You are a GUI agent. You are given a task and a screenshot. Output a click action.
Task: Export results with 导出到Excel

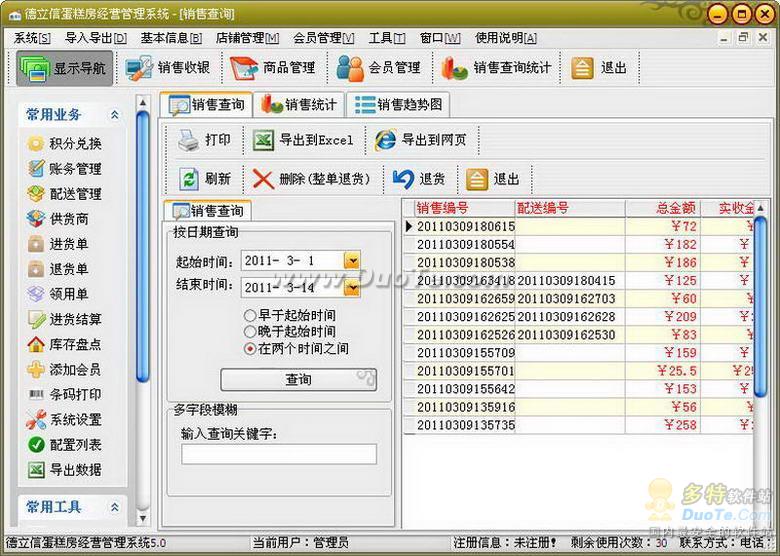(x=264, y=140)
